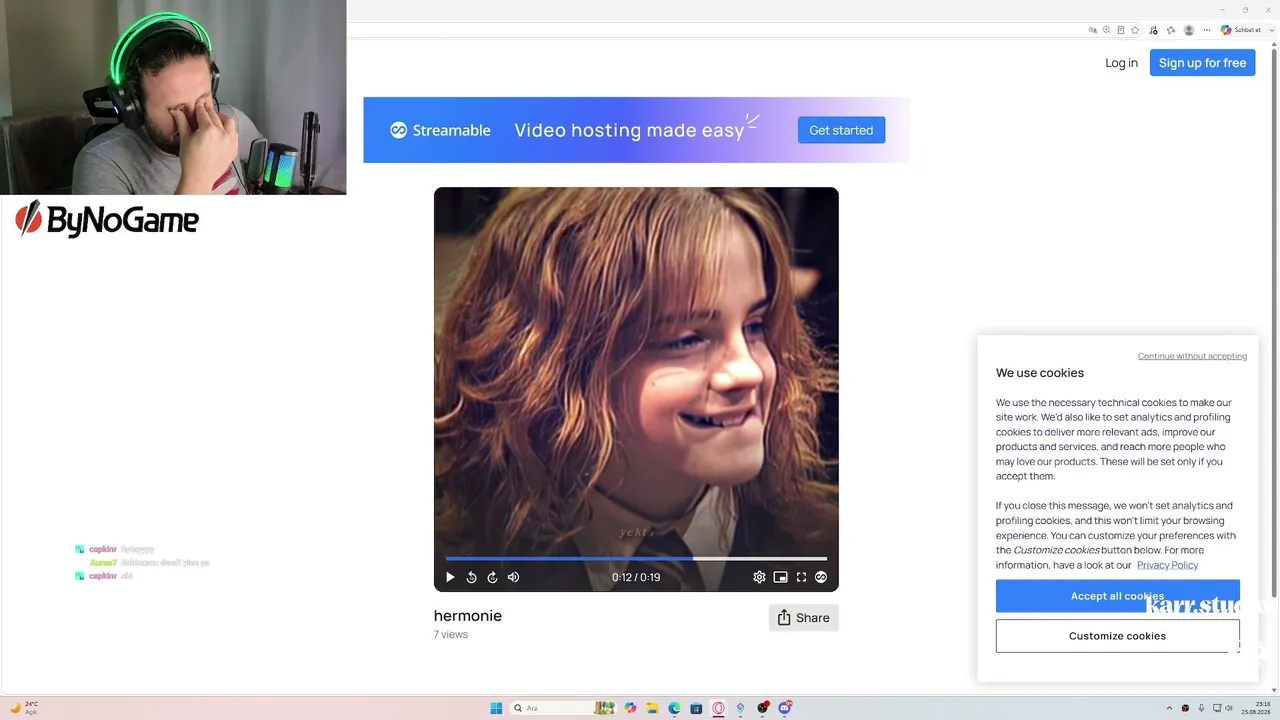Accept all cookies

pos(1117,596)
